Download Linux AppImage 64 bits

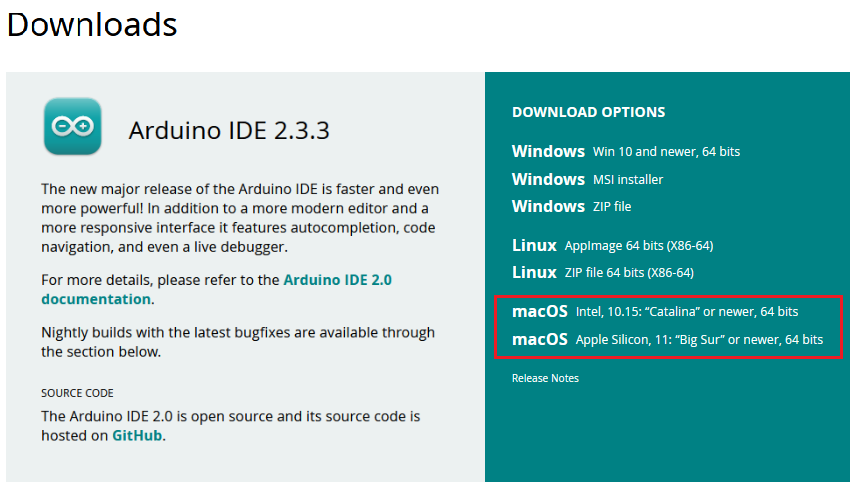(613, 246)
